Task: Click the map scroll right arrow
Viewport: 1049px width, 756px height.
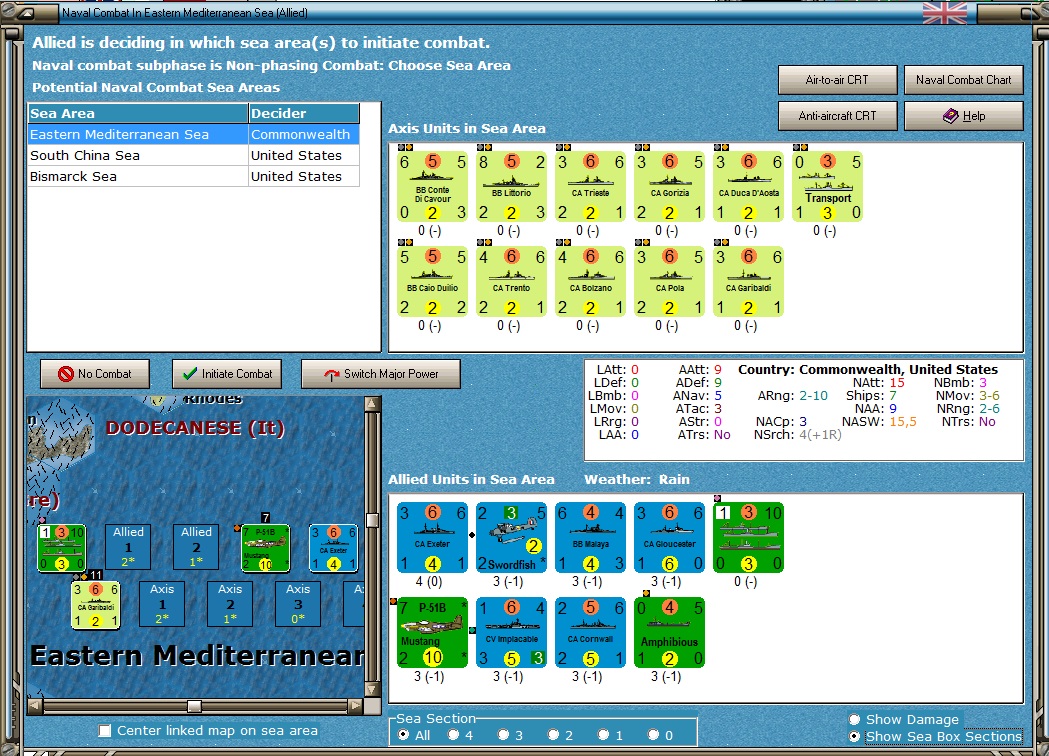Action: coord(356,706)
